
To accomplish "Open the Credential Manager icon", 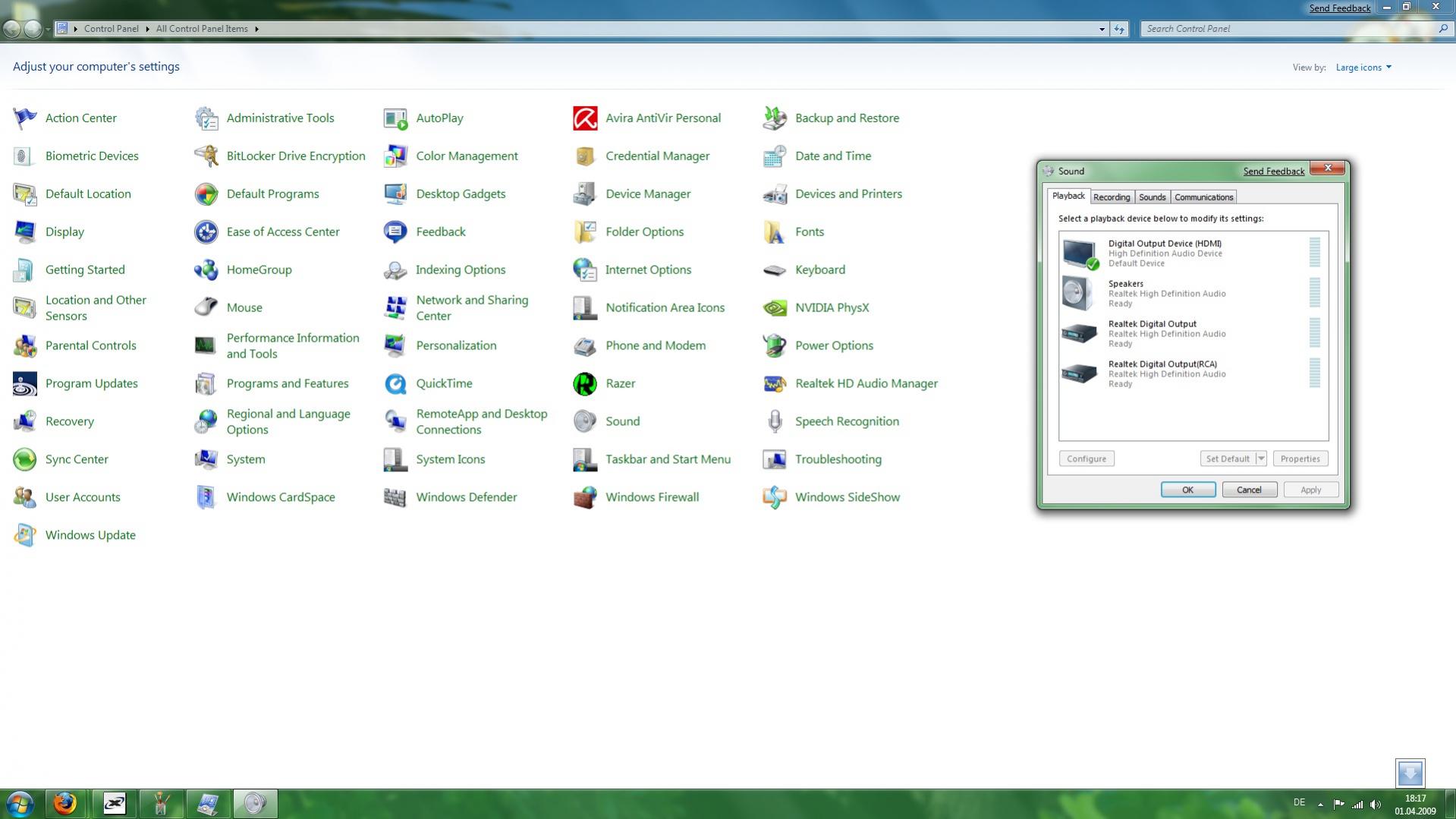I will [x=585, y=156].
